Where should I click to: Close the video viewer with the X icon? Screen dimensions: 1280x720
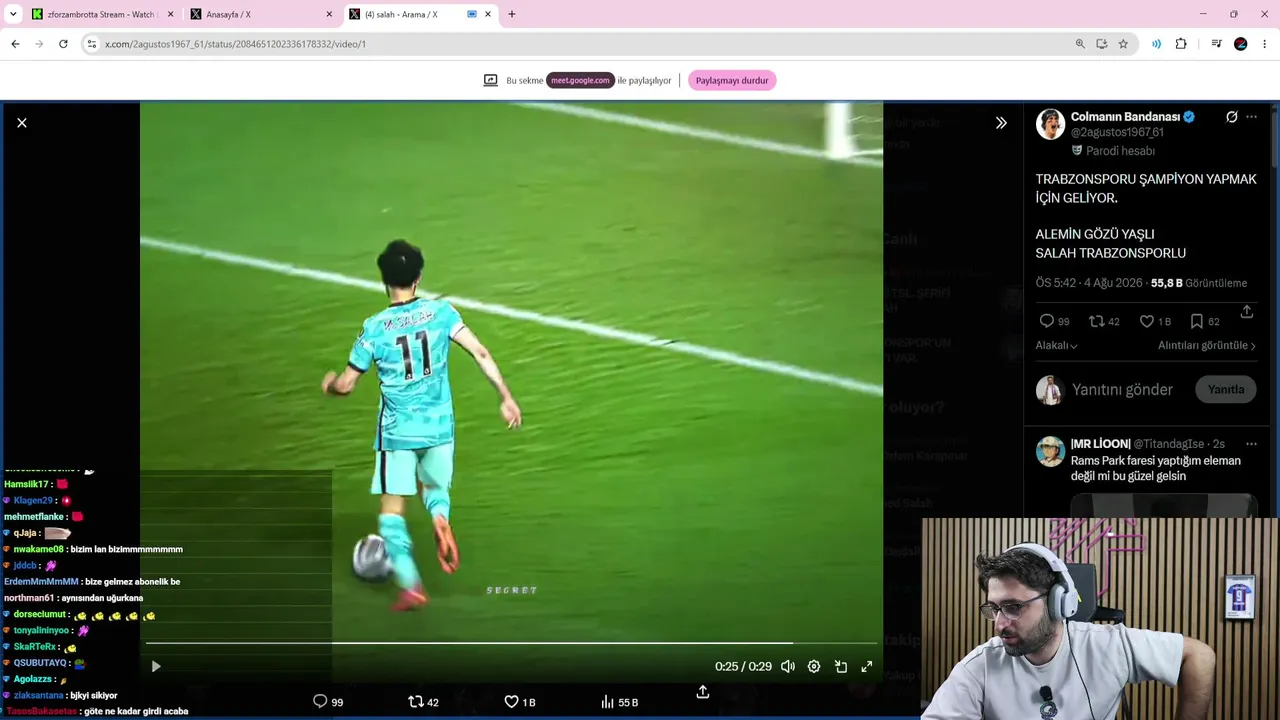tap(22, 123)
